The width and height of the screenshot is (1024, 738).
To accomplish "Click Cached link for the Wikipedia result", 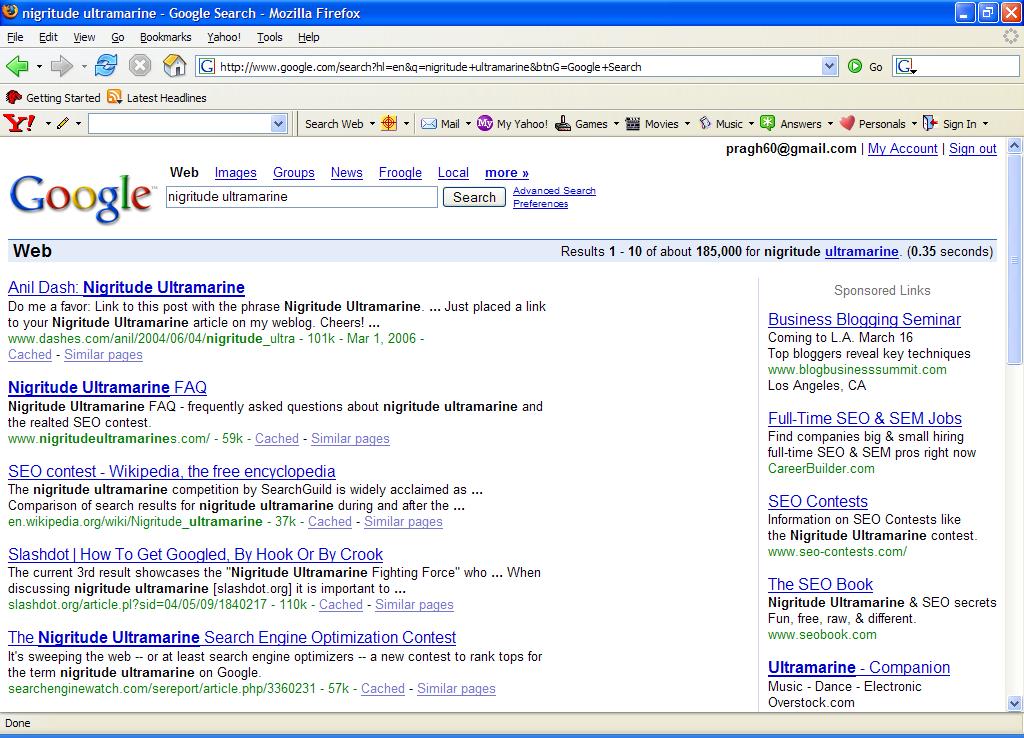I will [x=330, y=521].
